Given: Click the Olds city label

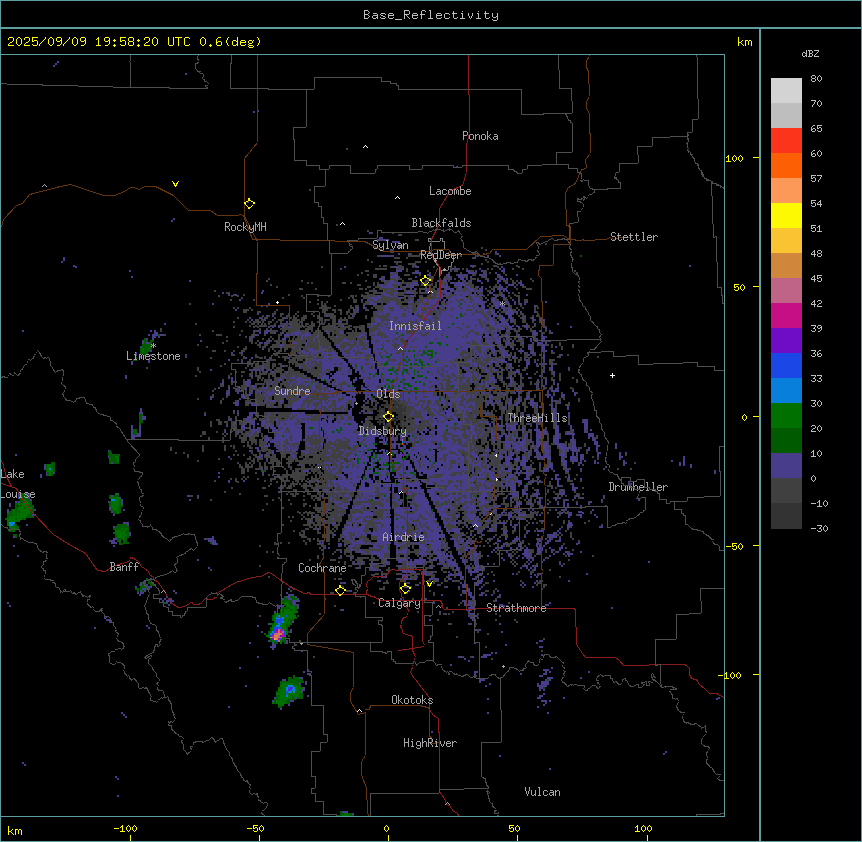Looking at the screenshot, I should point(388,394).
